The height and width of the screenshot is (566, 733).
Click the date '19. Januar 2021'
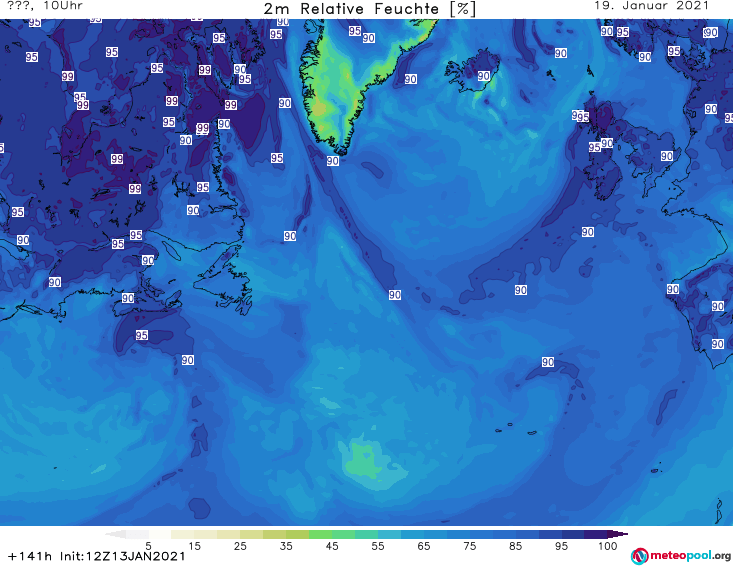[651, 6]
